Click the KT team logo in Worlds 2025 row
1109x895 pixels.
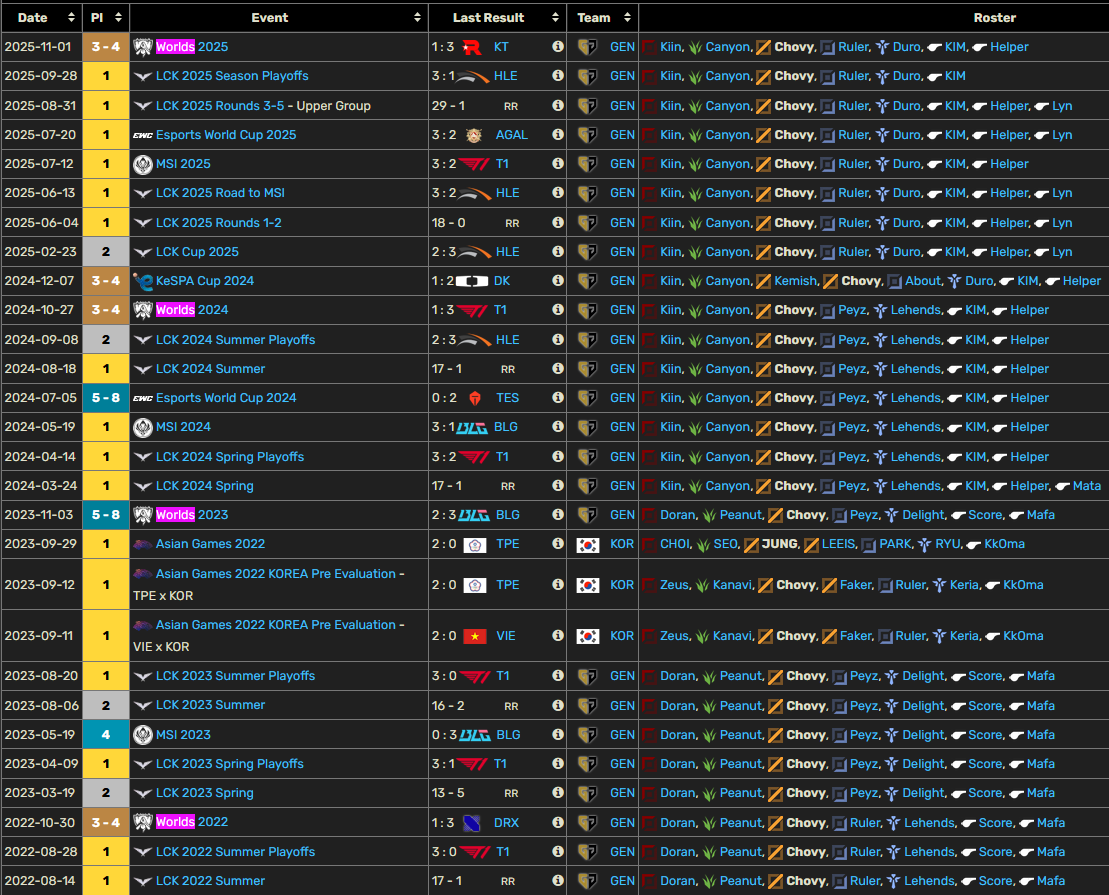(x=472, y=47)
